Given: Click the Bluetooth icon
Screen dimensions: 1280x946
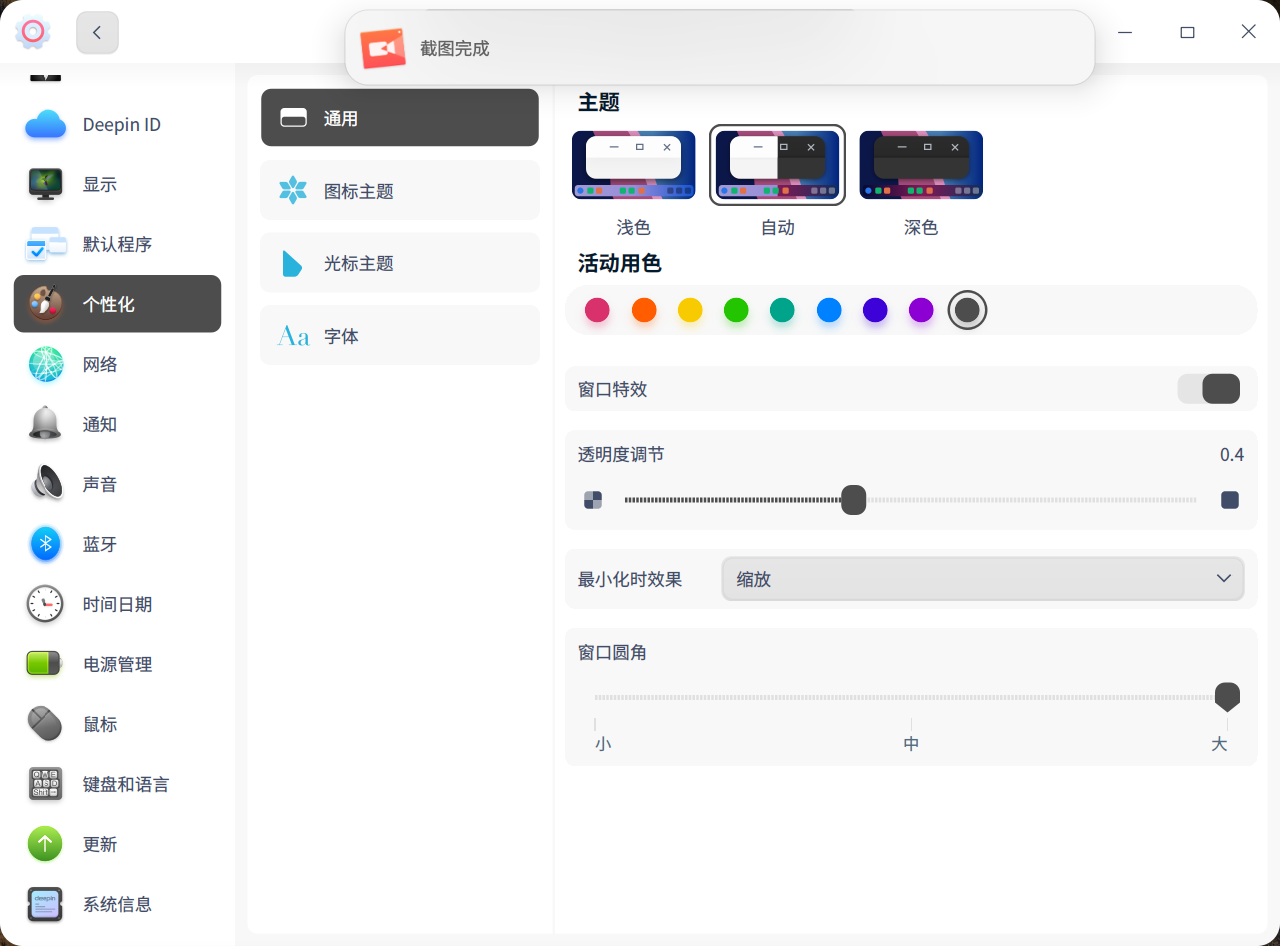Looking at the screenshot, I should point(45,544).
